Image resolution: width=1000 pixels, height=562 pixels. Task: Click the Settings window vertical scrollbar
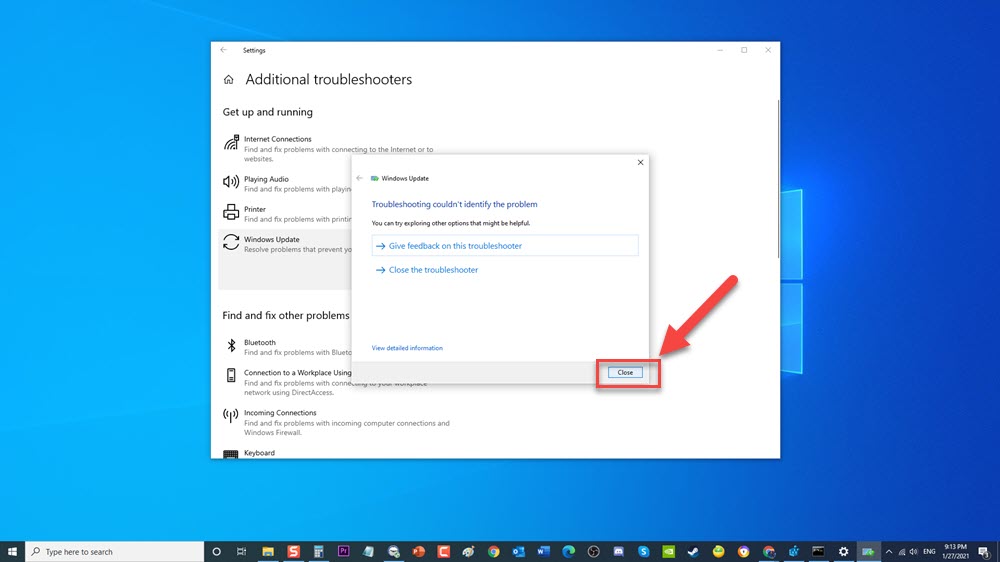click(x=777, y=179)
